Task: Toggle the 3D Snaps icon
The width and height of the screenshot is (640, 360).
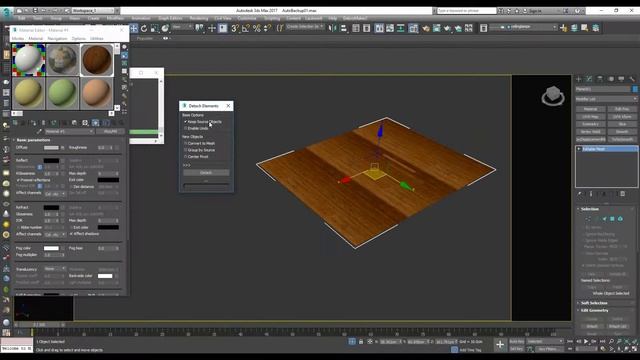Action: [235, 28]
